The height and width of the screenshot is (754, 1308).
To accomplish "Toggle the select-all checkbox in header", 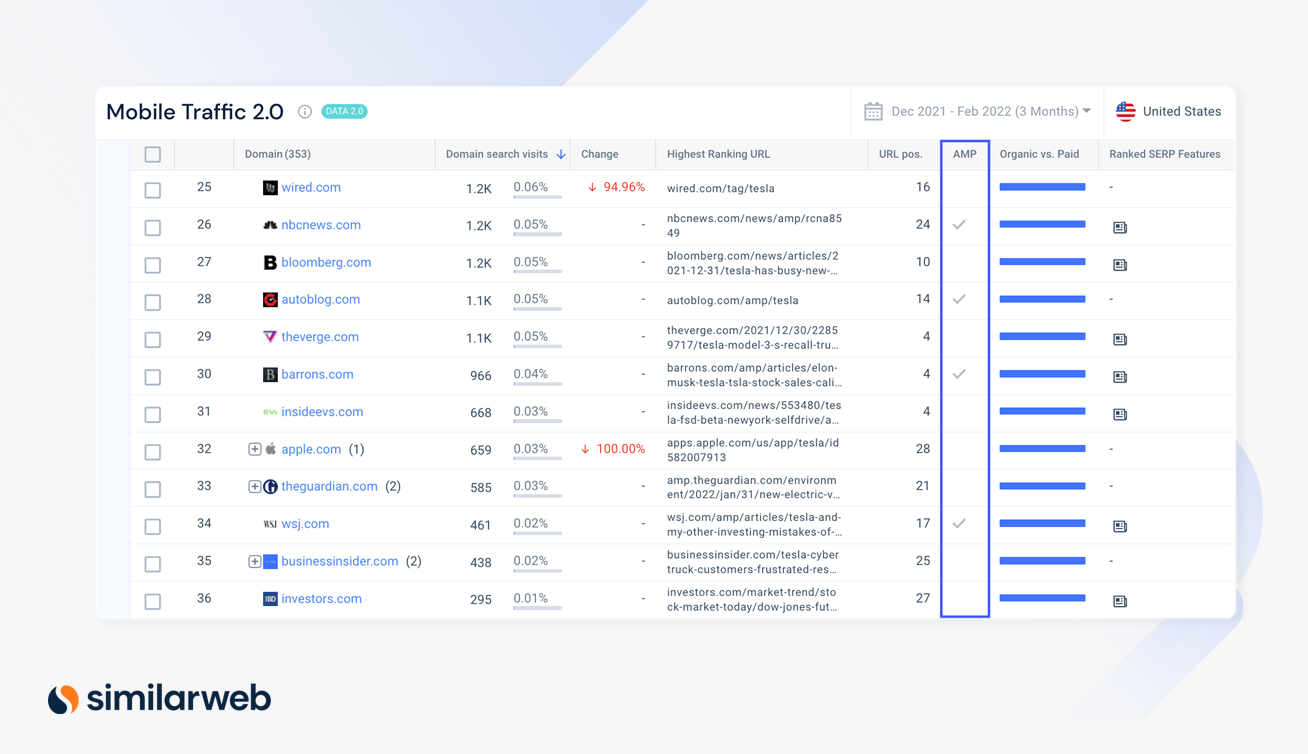I will [153, 155].
